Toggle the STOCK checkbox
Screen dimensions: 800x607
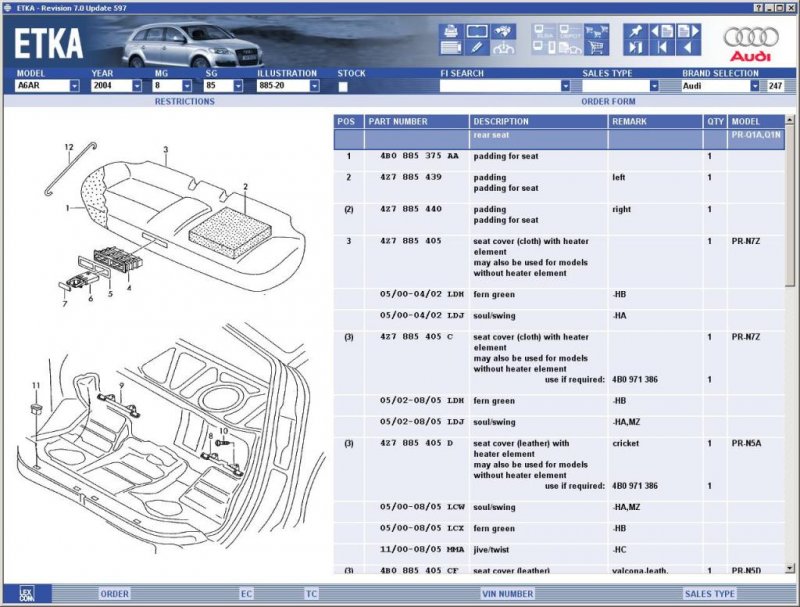(343, 87)
